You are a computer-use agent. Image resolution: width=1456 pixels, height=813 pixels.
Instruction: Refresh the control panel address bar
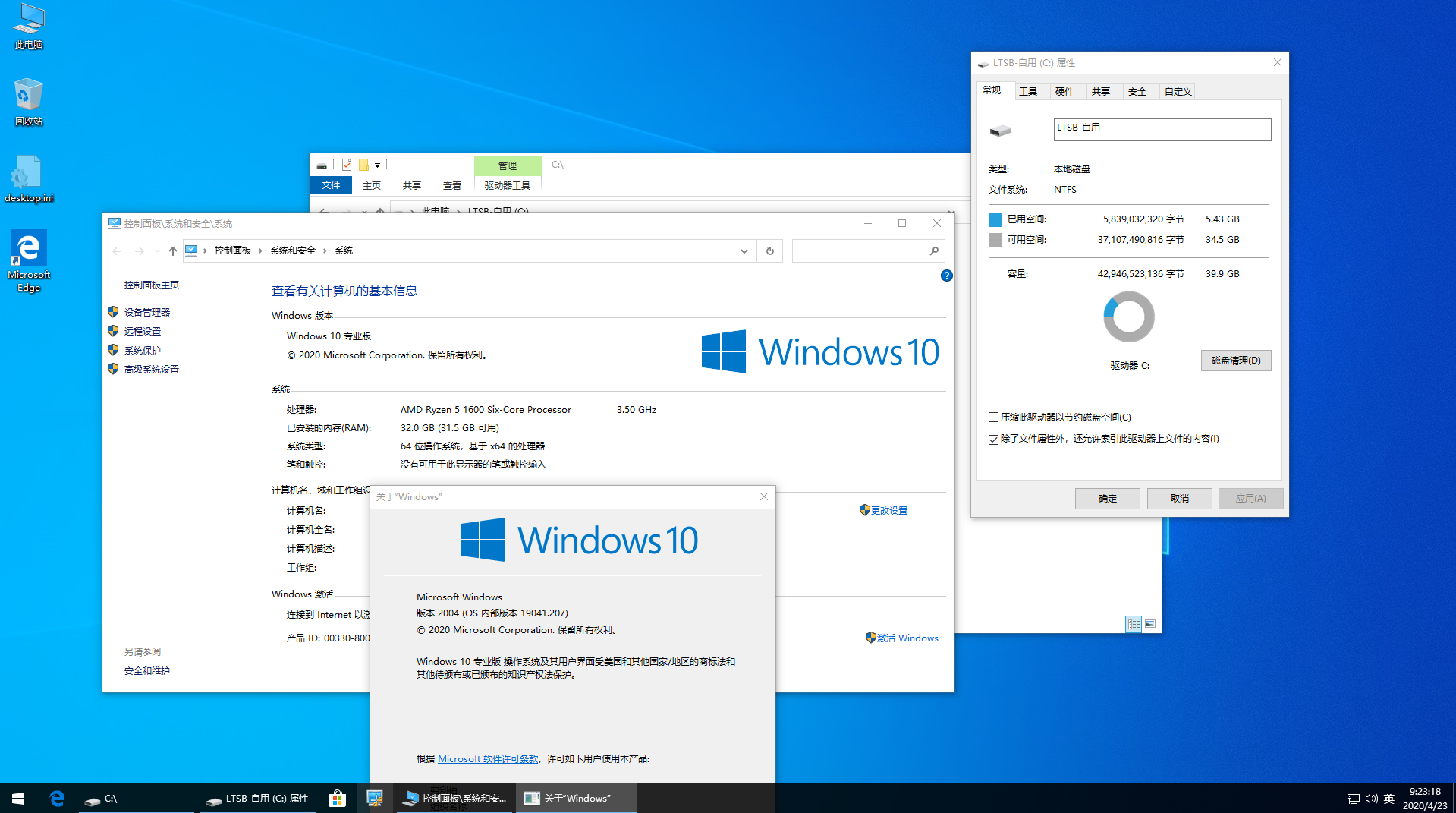coord(769,251)
